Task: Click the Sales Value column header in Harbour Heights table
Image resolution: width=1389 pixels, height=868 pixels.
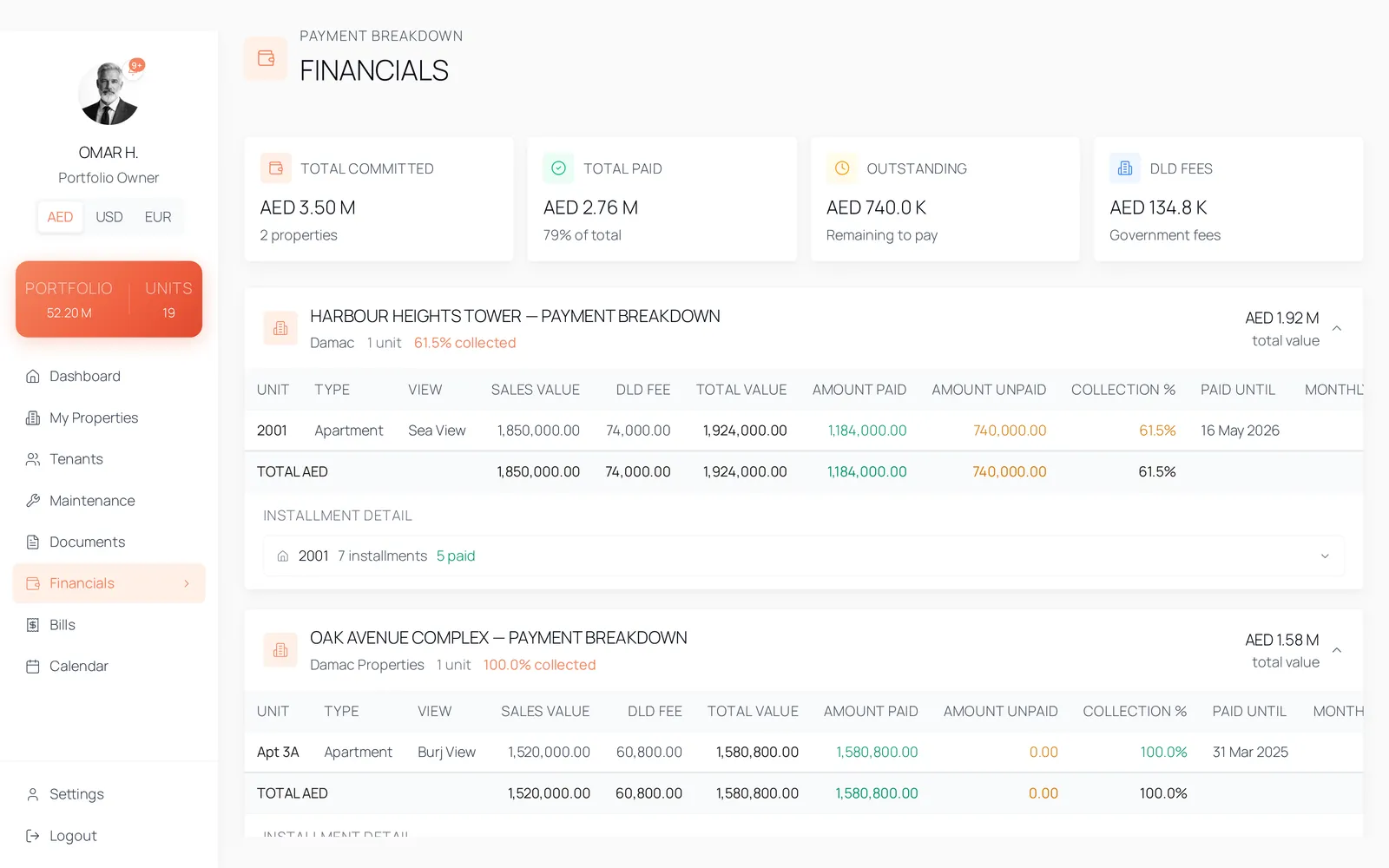Action: point(536,390)
